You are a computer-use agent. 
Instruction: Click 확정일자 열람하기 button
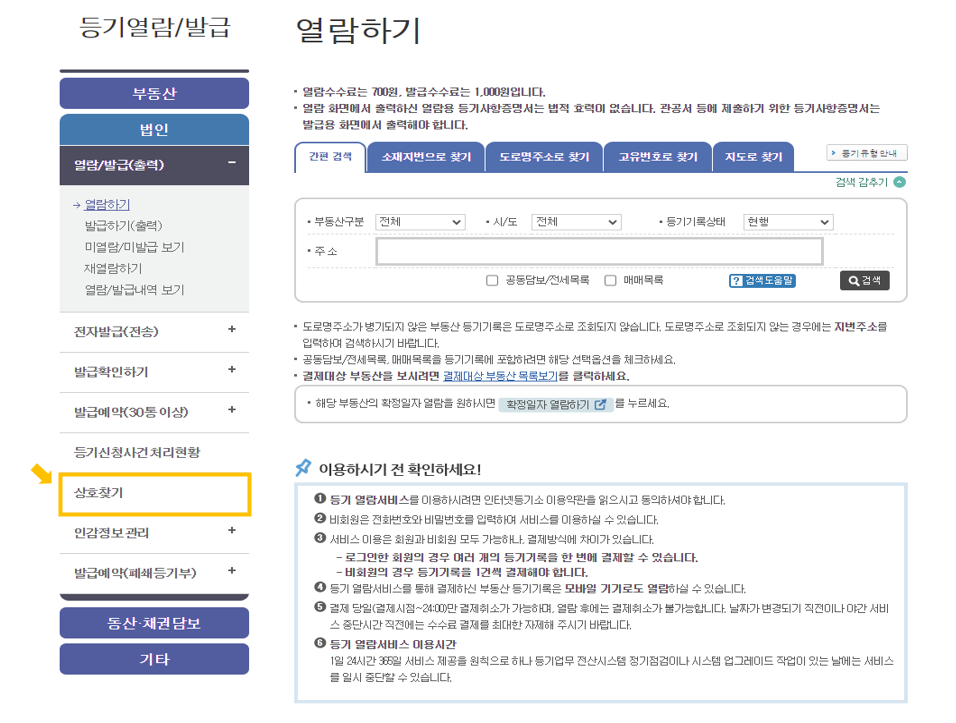coord(555,404)
